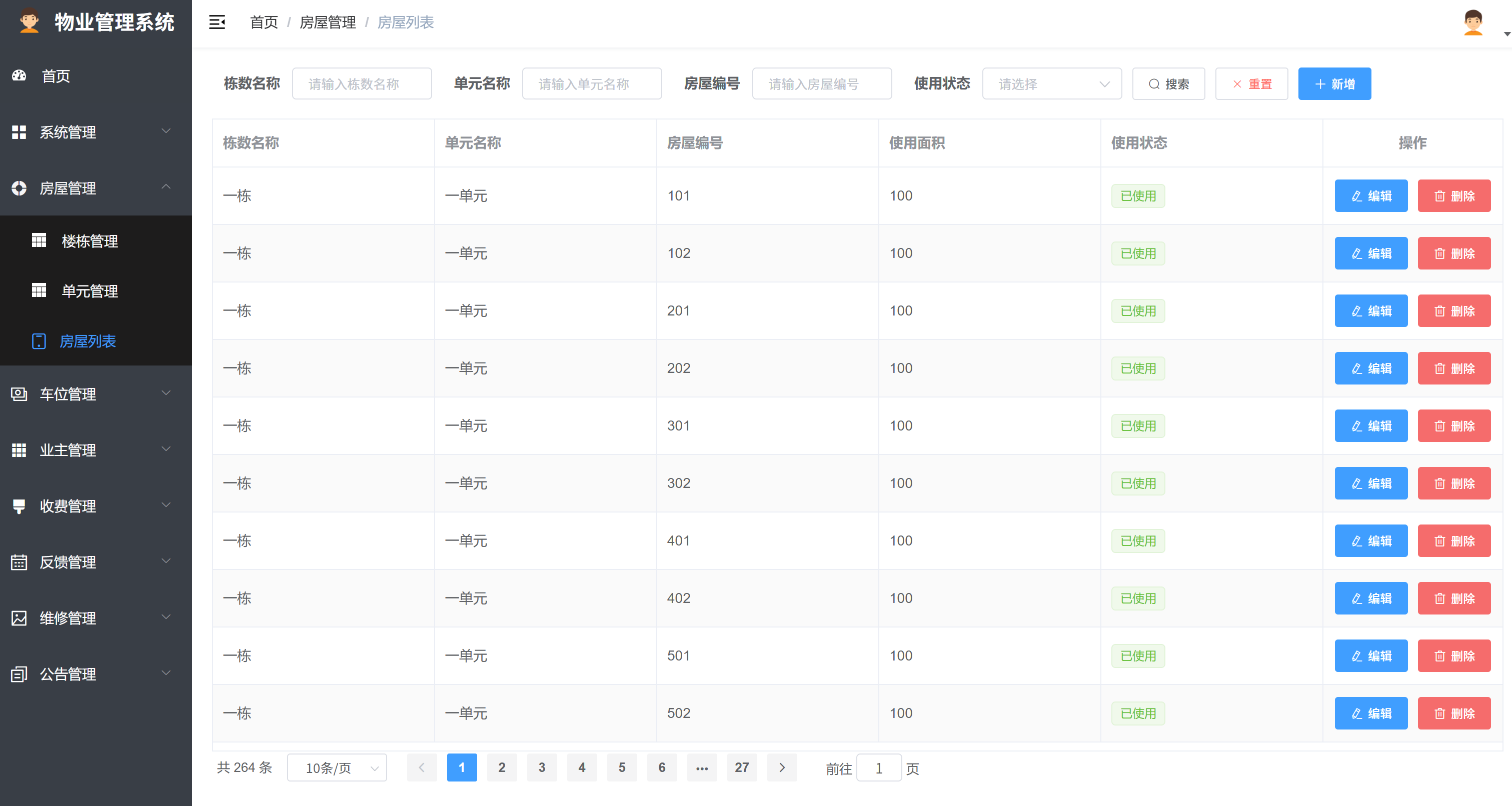
Task: Expand 收费管理 menu chevron
Action: (x=166, y=504)
